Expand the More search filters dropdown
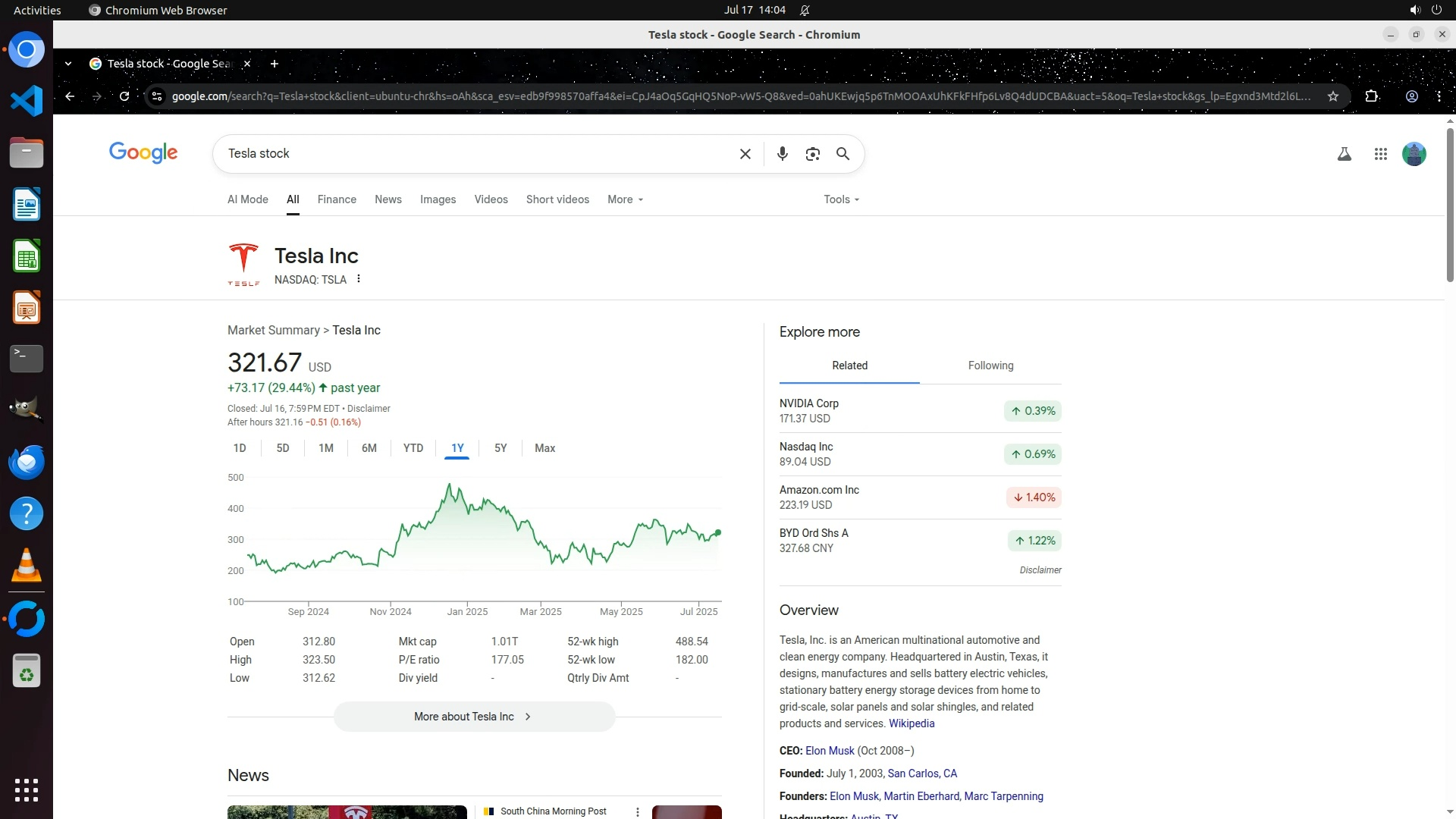 coord(625,199)
